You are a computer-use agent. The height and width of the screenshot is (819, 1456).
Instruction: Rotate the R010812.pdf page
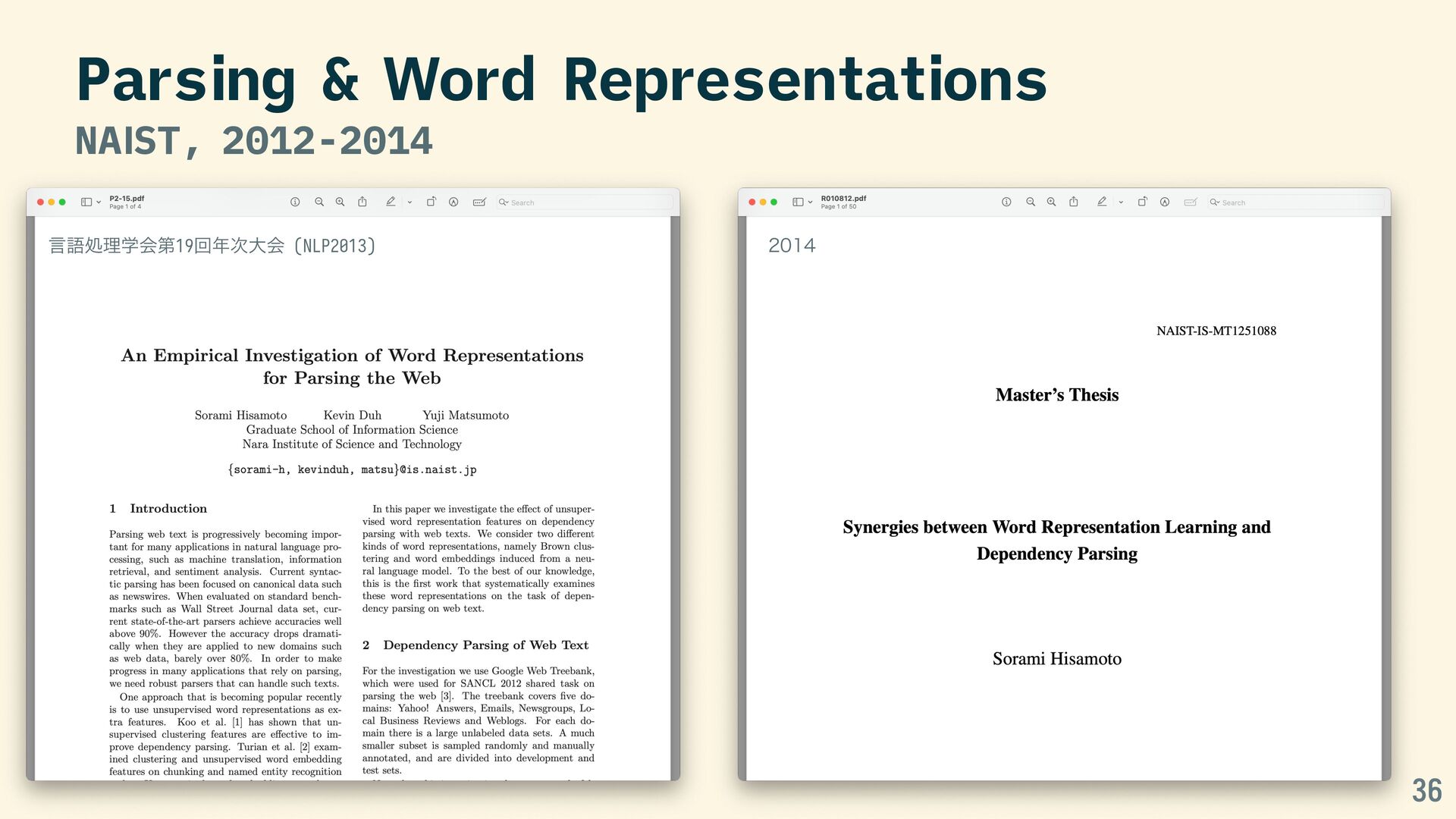(1142, 202)
